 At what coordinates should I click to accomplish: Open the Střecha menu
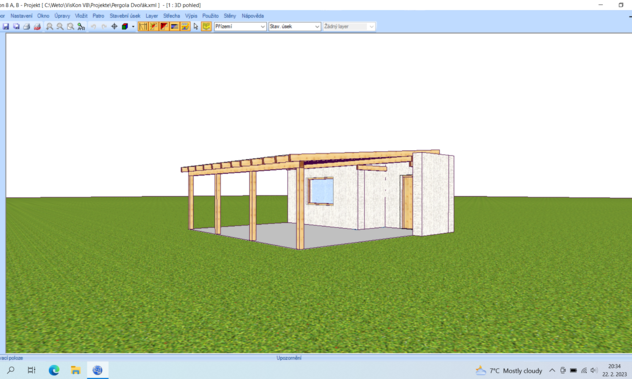coord(172,16)
